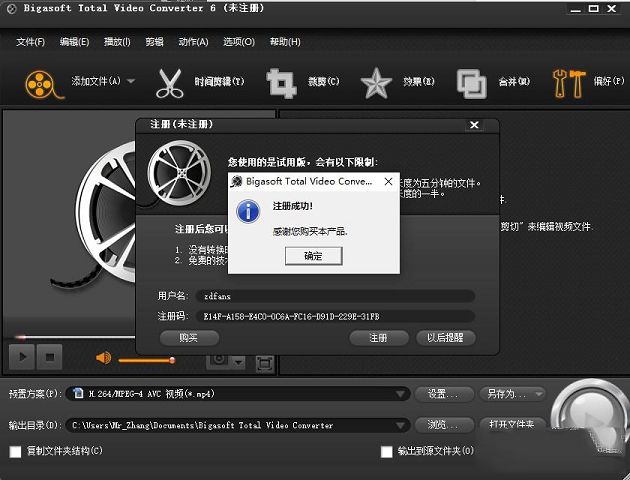Viewport: 630px width, 480px height.
Task: Open the 文件(F) menu
Action: point(31,42)
